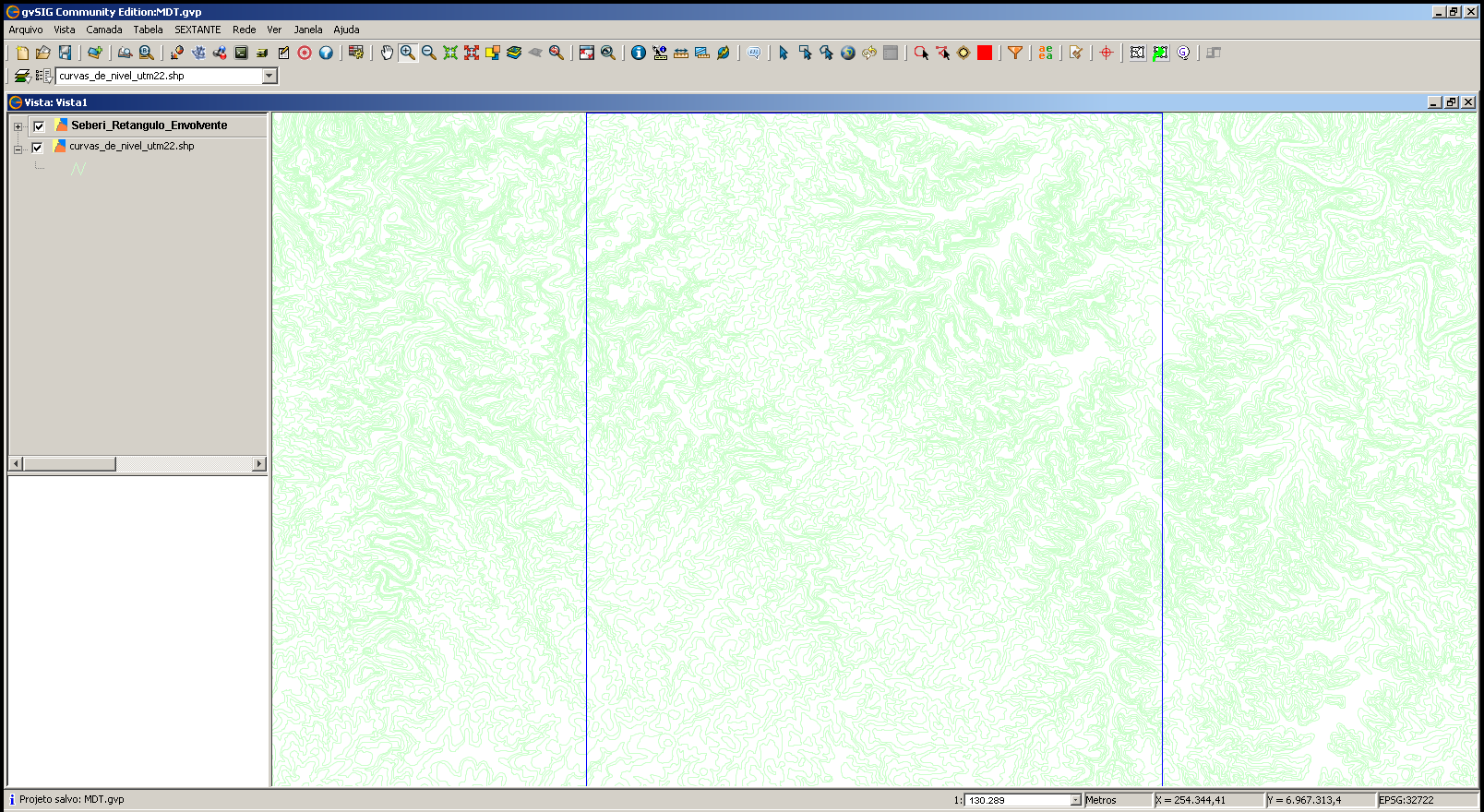The height and width of the screenshot is (812, 1484).
Task: Open the SEXTANTE menu
Action: pyautogui.click(x=197, y=30)
